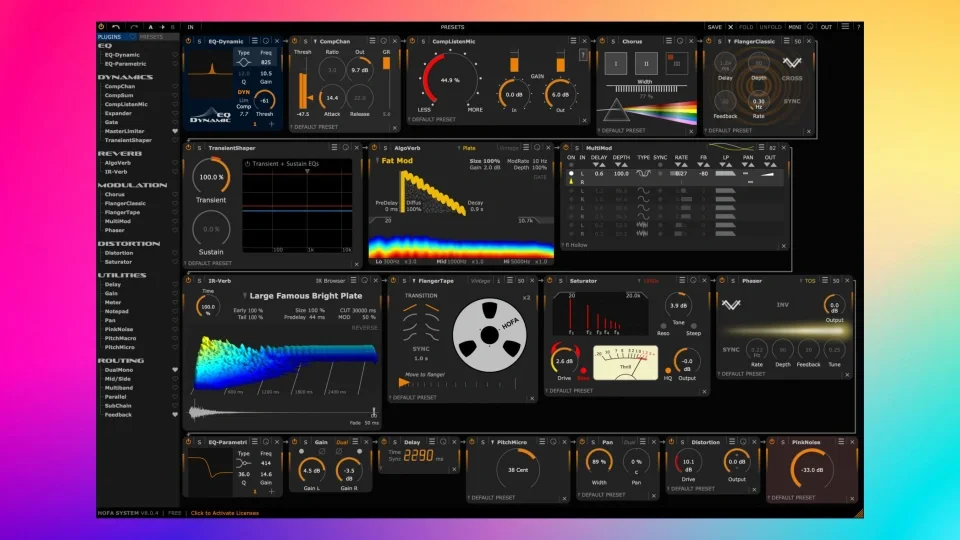Click the Width slider in Chorus
This screenshot has width=960, height=540.
pyautogui.click(x=646, y=89)
